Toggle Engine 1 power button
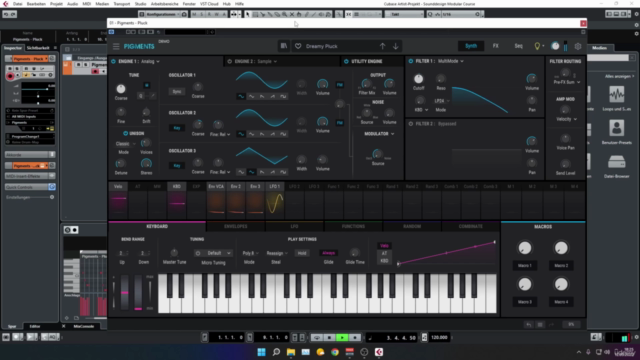This screenshot has width=640, height=360. tap(113, 61)
